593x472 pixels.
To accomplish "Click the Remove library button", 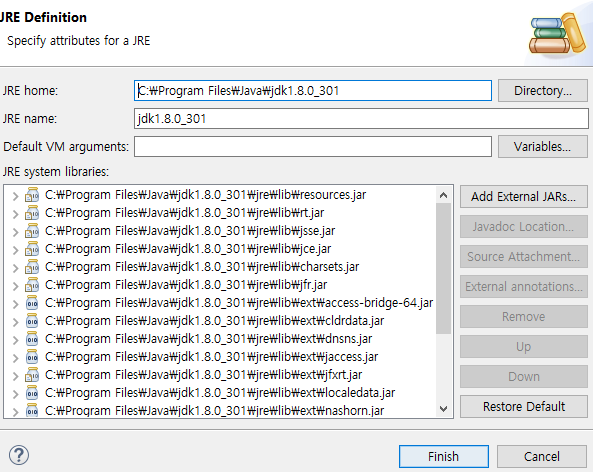I will [x=524, y=317].
